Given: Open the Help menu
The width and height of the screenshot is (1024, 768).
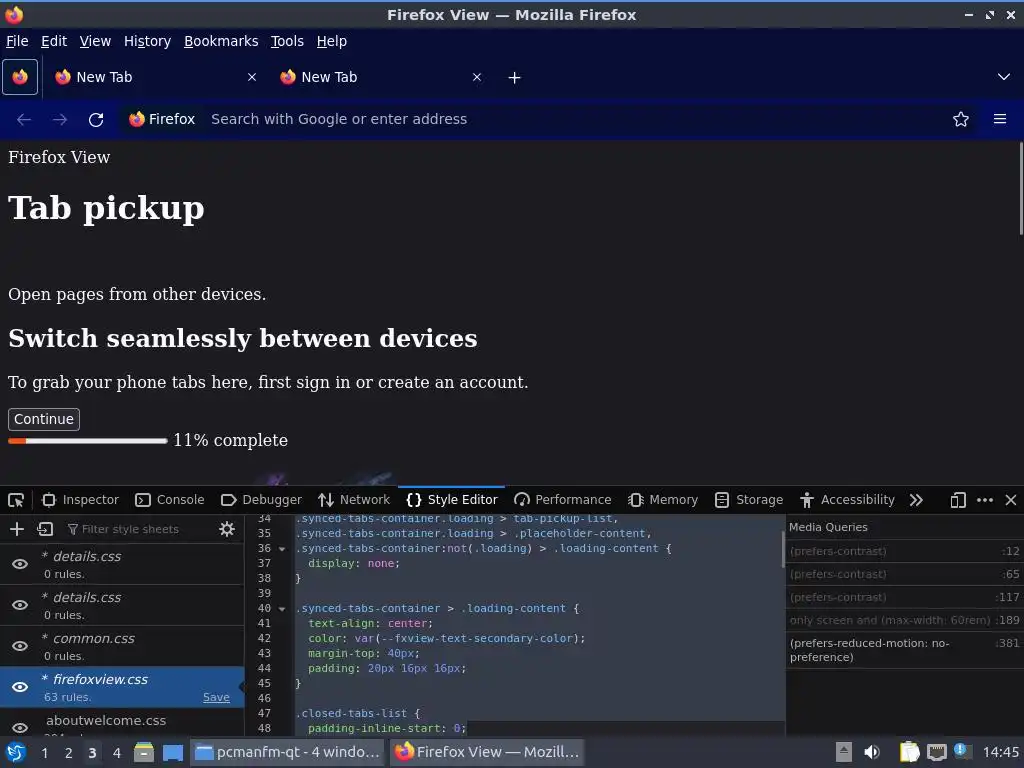Looking at the screenshot, I should (x=332, y=41).
